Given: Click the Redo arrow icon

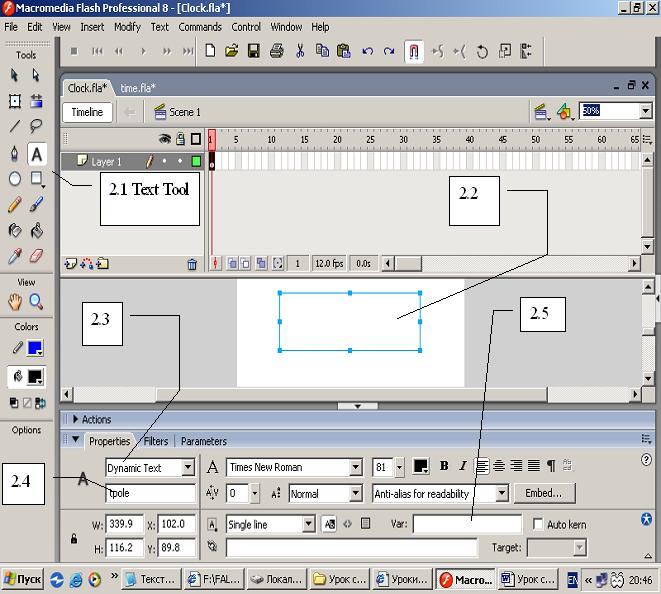Looking at the screenshot, I should [389, 51].
